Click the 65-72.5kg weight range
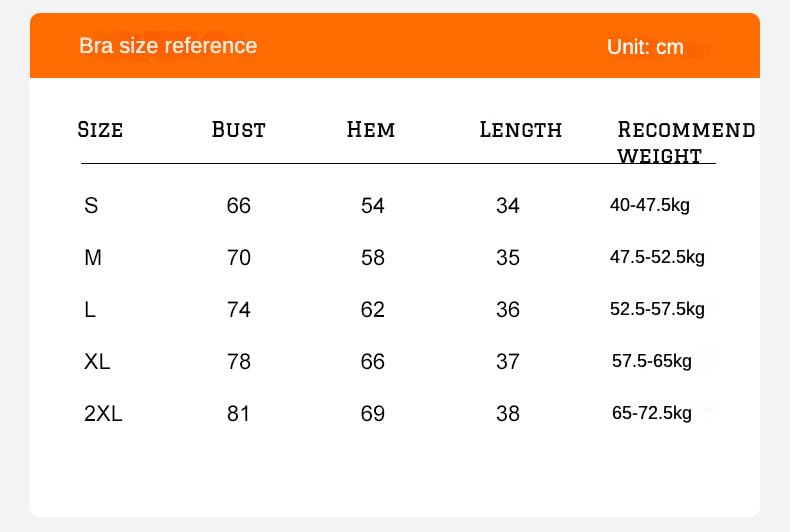The width and height of the screenshot is (790, 532). (x=652, y=413)
